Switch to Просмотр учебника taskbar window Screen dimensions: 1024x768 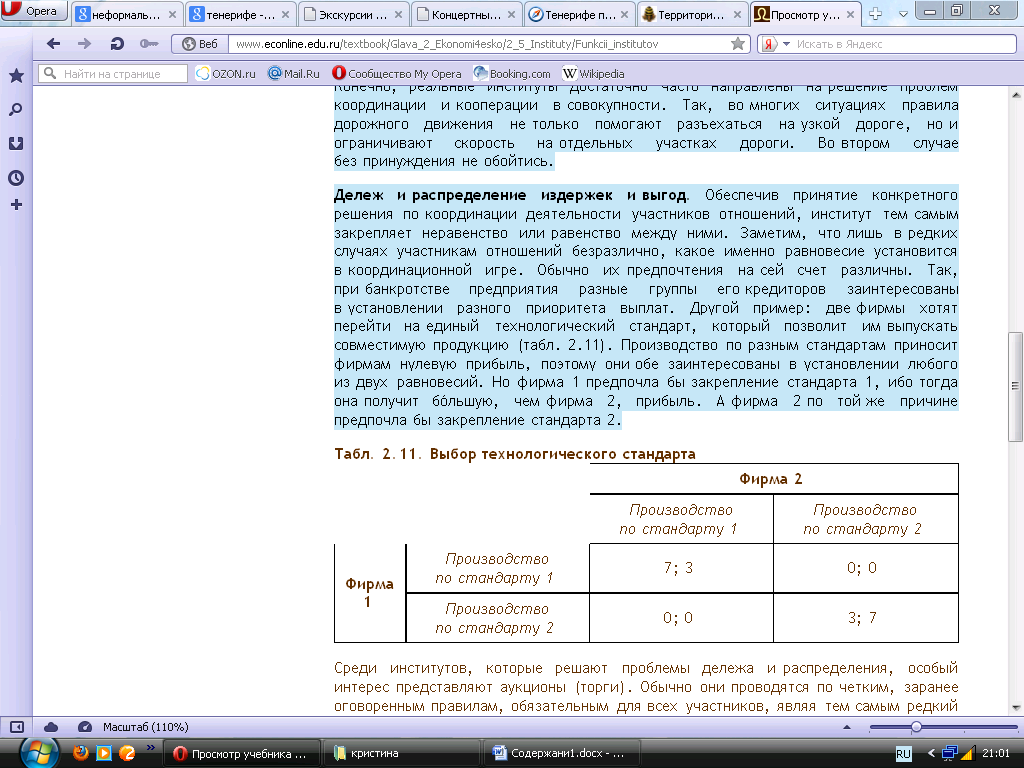point(241,753)
